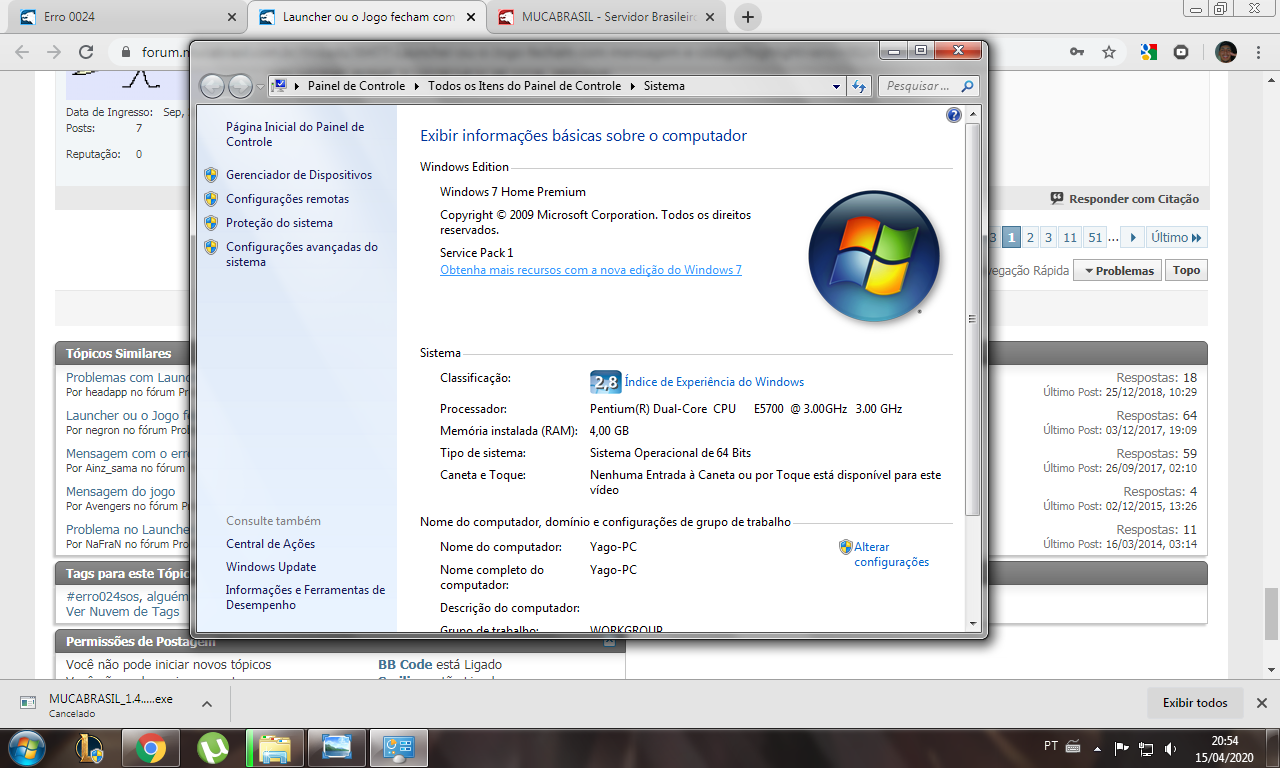This screenshot has height=768, width=1280.
Task: Go back using the Control Panel back arrow
Action: tap(212, 87)
